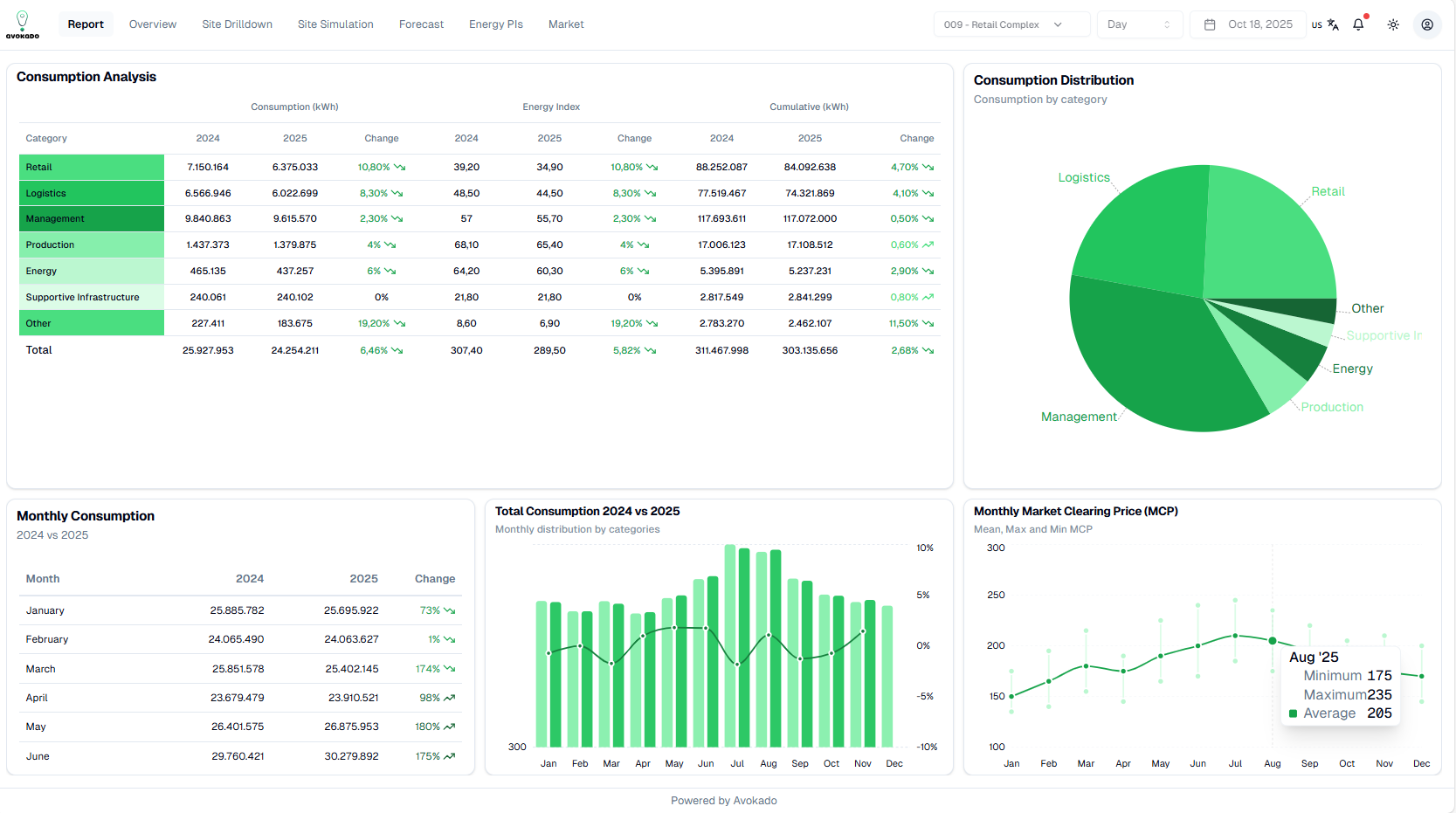The image size is (1456, 813).
Task: Open the Market tab
Action: point(566,24)
